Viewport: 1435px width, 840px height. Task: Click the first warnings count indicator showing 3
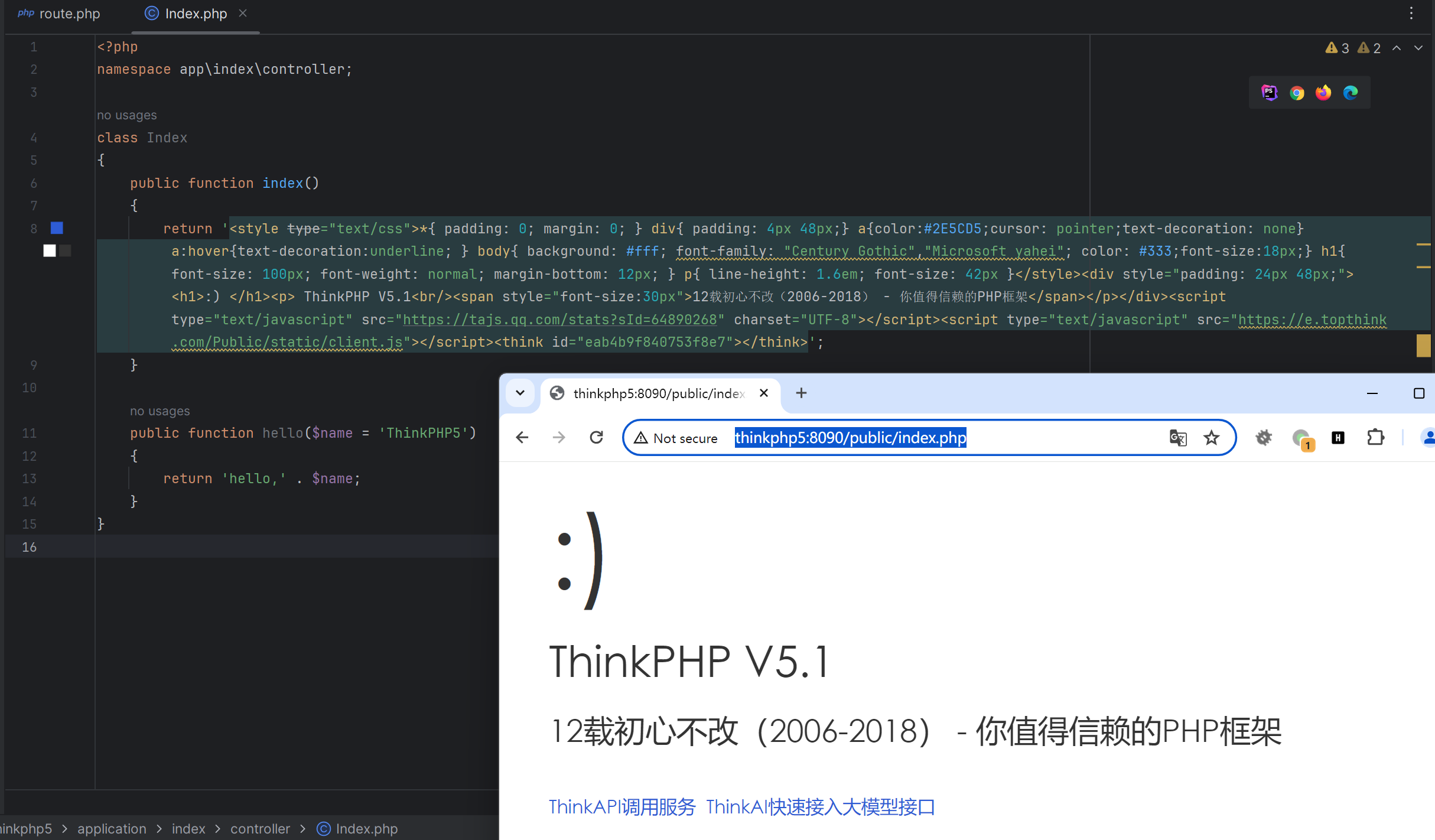1338,48
